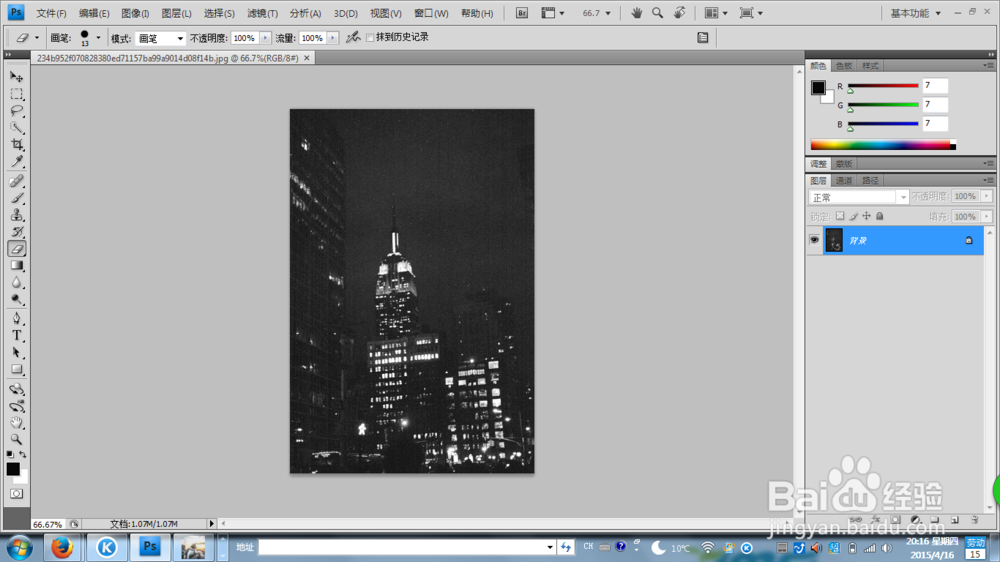The width and height of the screenshot is (1000, 562).
Task: Click the green G value field
Action: [x=935, y=105]
